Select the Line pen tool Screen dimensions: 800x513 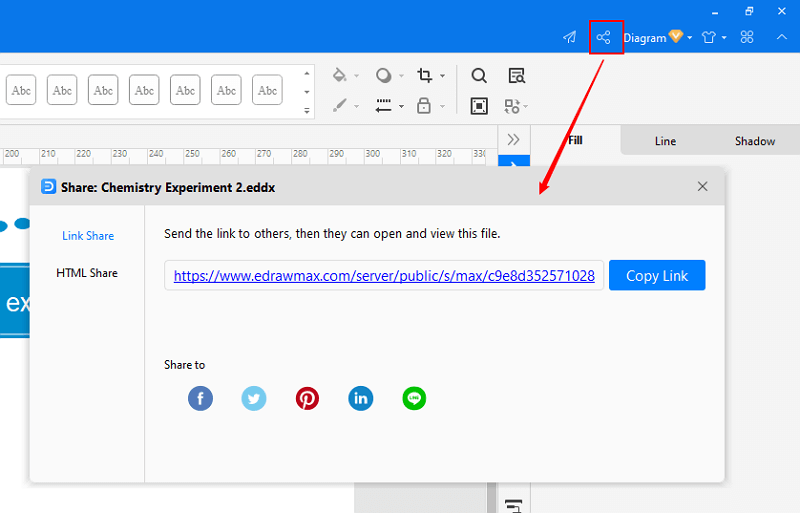(x=339, y=106)
